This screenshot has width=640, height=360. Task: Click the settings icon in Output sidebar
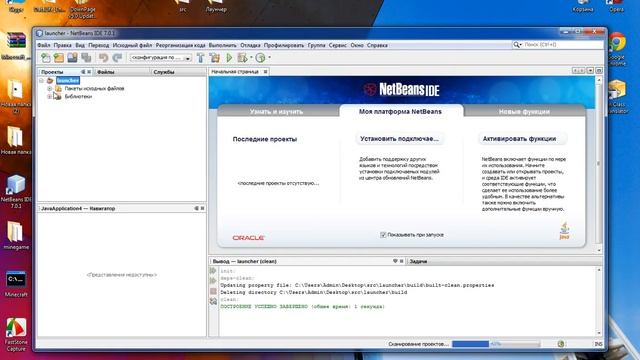(x=213, y=301)
